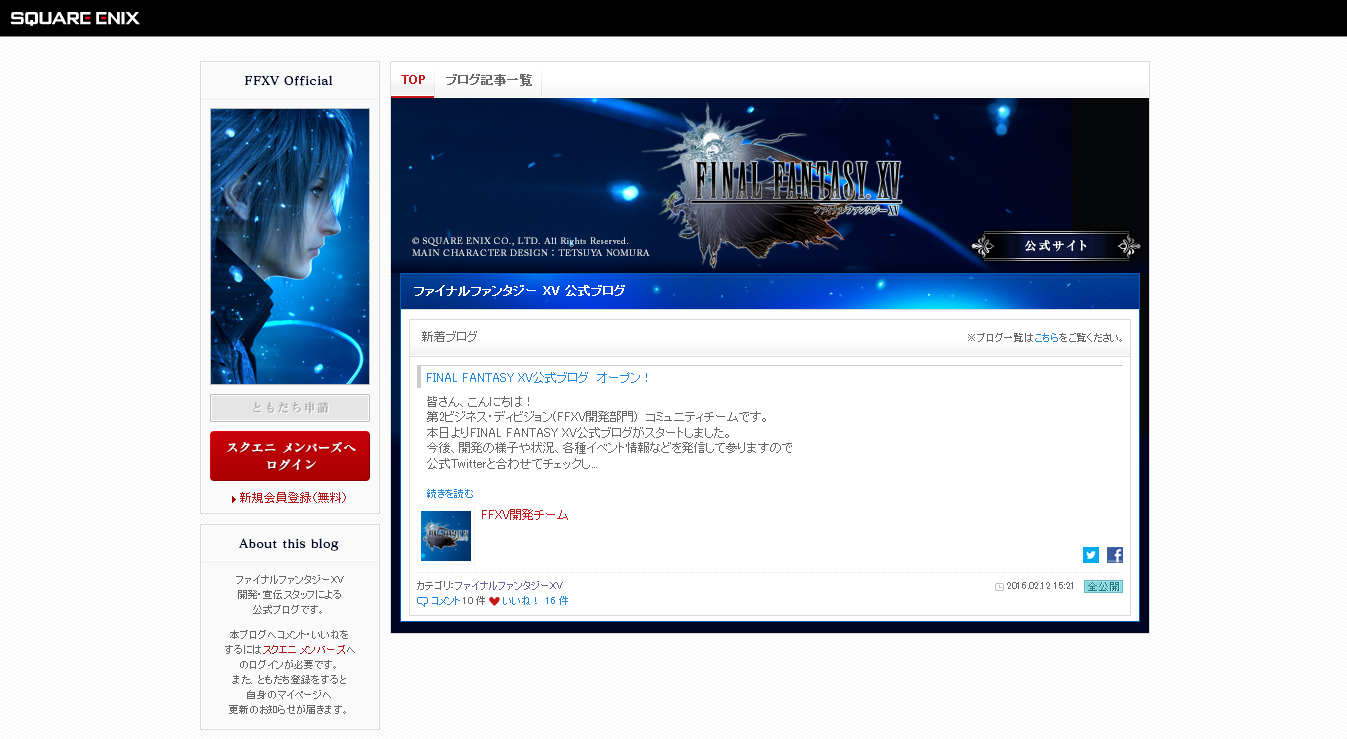Open スクエニ メンバーズ link in About section

305,650
